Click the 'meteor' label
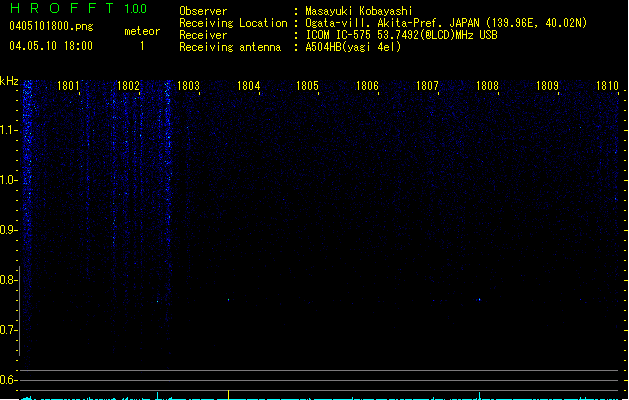 (x=142, y=31)
